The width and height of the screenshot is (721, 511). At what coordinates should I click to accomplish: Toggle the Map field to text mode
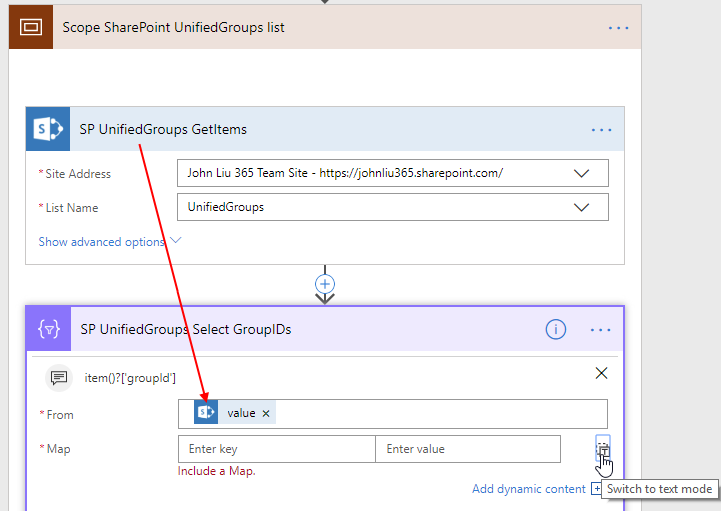(603, 450)
